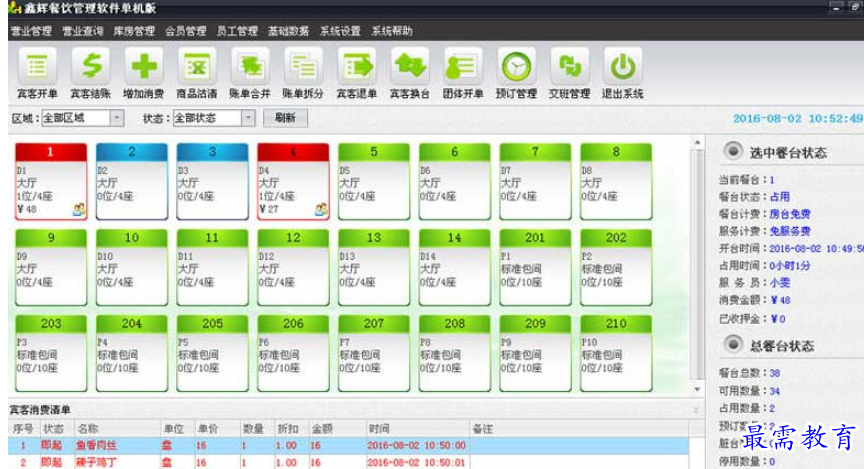Image resolution: width=864 pixels, height=469 pixels.
Task: Select table 8 card
Action: [616, 181]
